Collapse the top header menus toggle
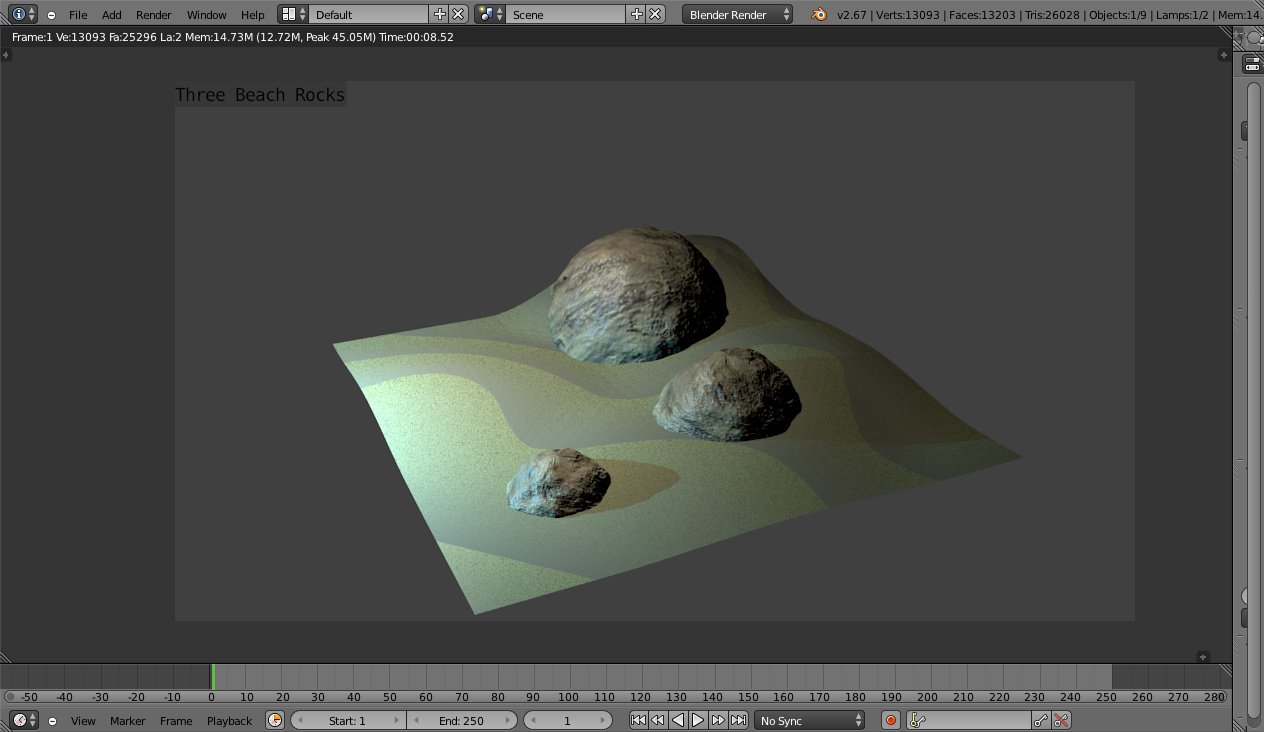This screenshot has width=1264, height=732. [51, 15]
